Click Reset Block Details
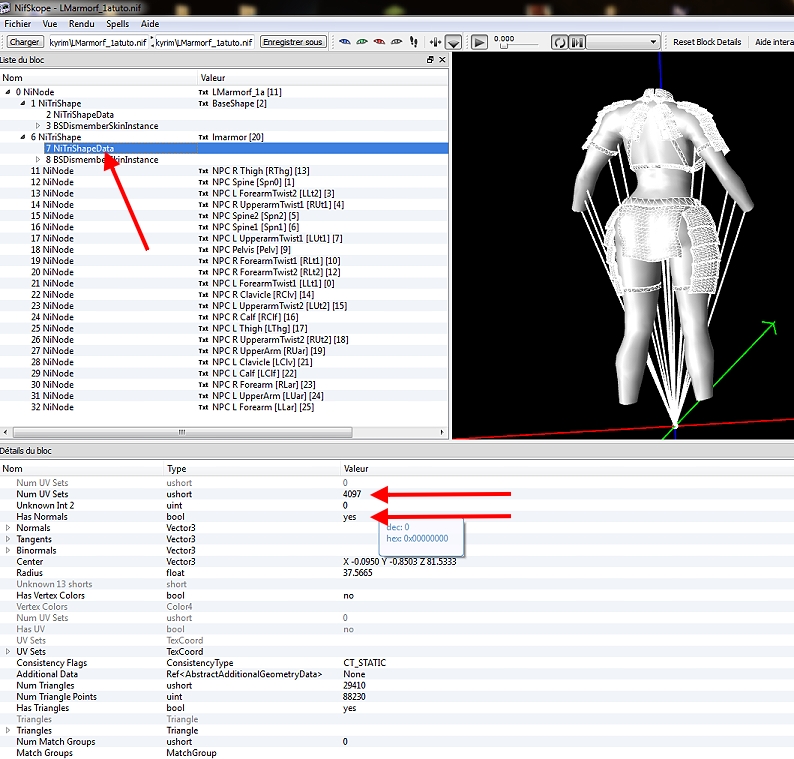 point(707,42)
